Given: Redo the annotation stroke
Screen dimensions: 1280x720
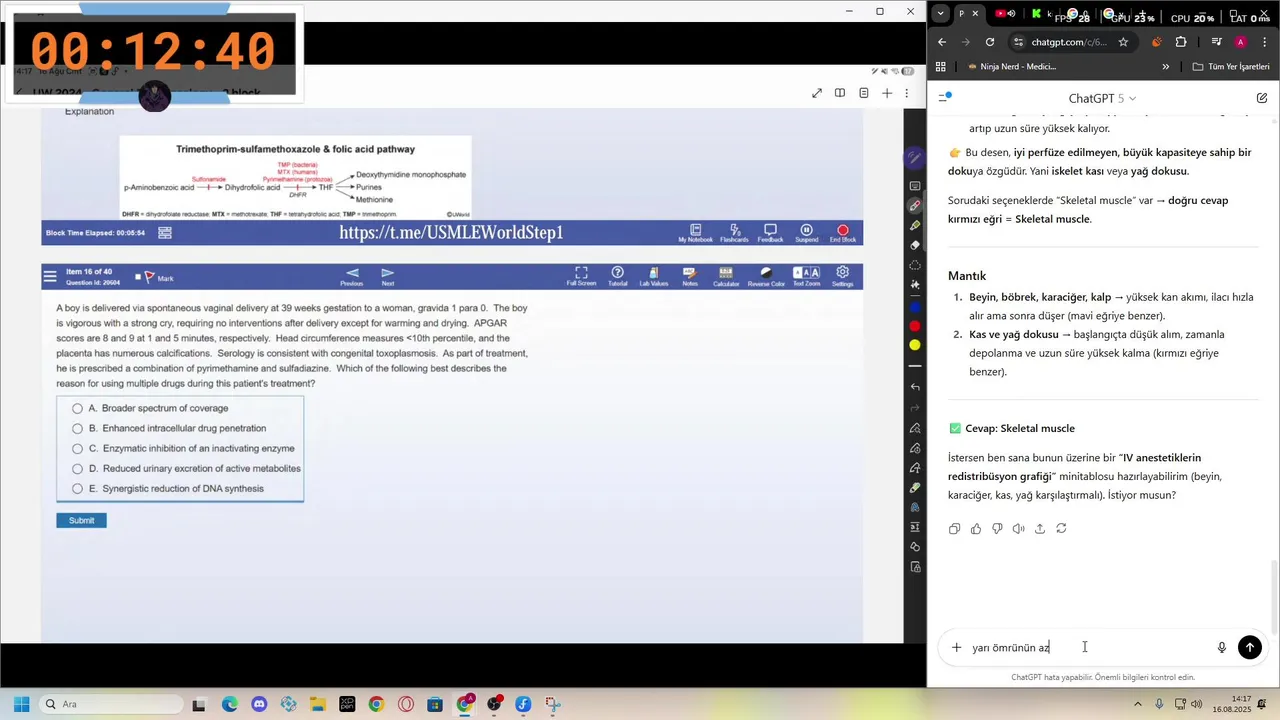Looking at the screenshot, I should pos(915,407).
